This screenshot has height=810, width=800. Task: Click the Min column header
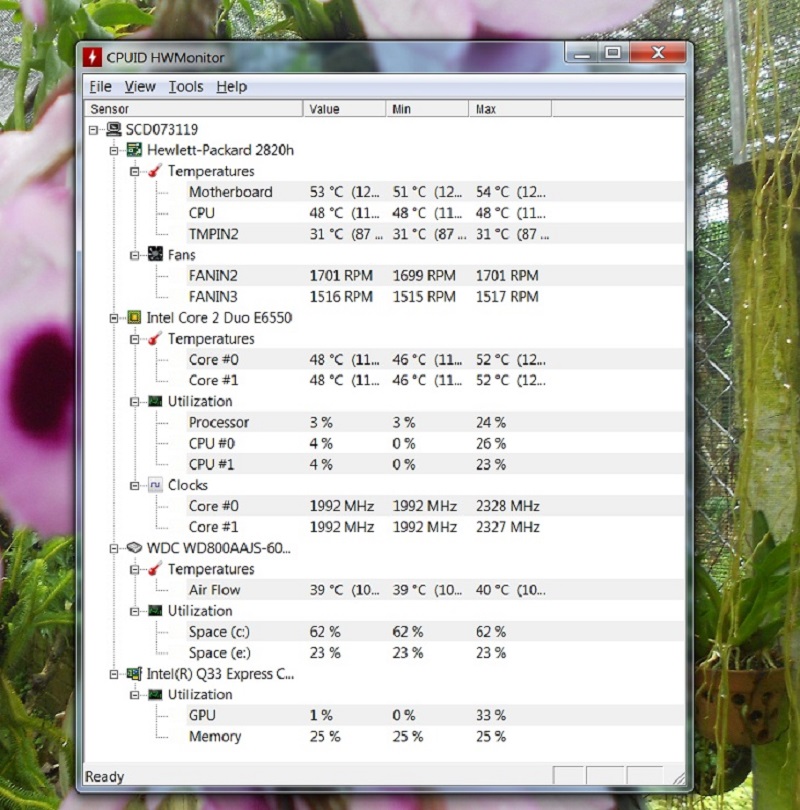428,109
